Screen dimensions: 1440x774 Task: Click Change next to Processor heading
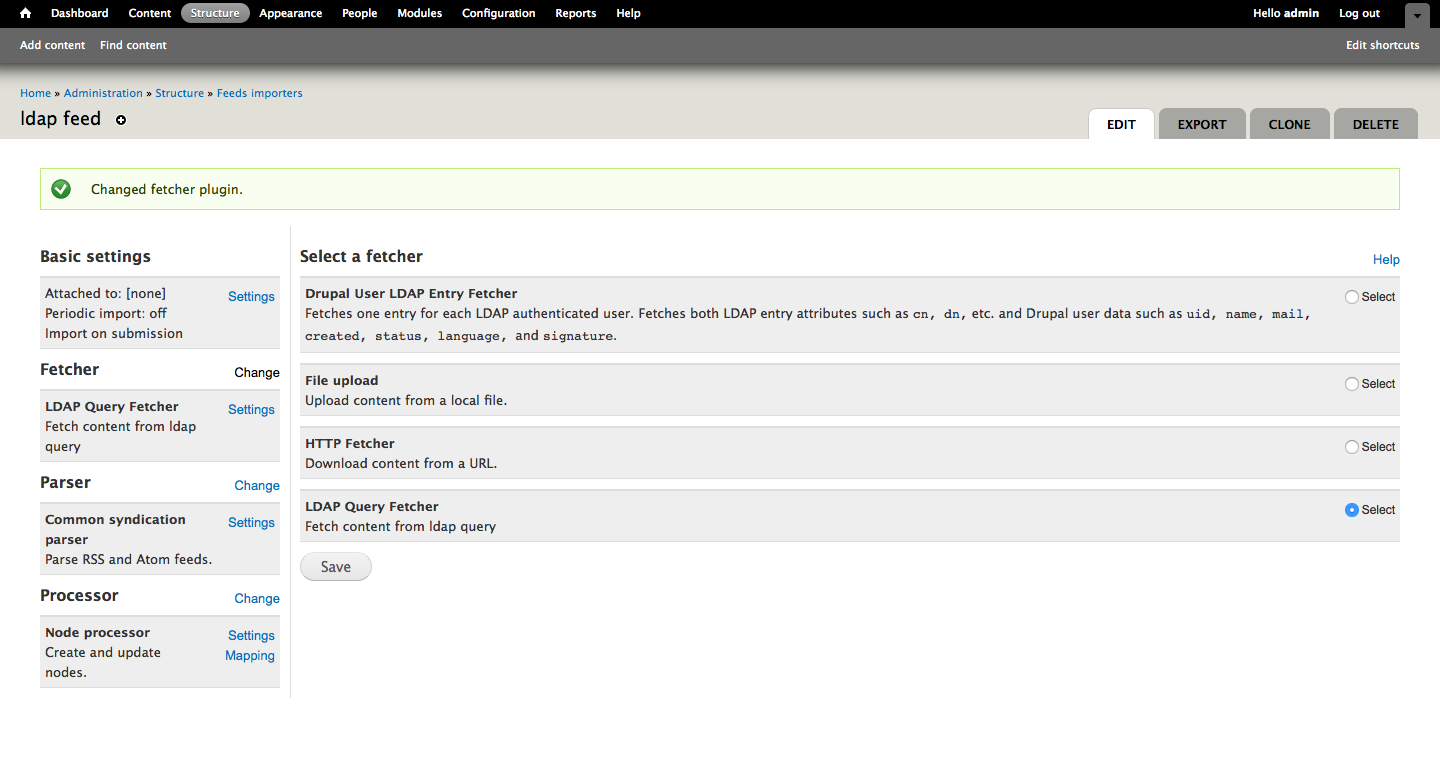point(257,598)
